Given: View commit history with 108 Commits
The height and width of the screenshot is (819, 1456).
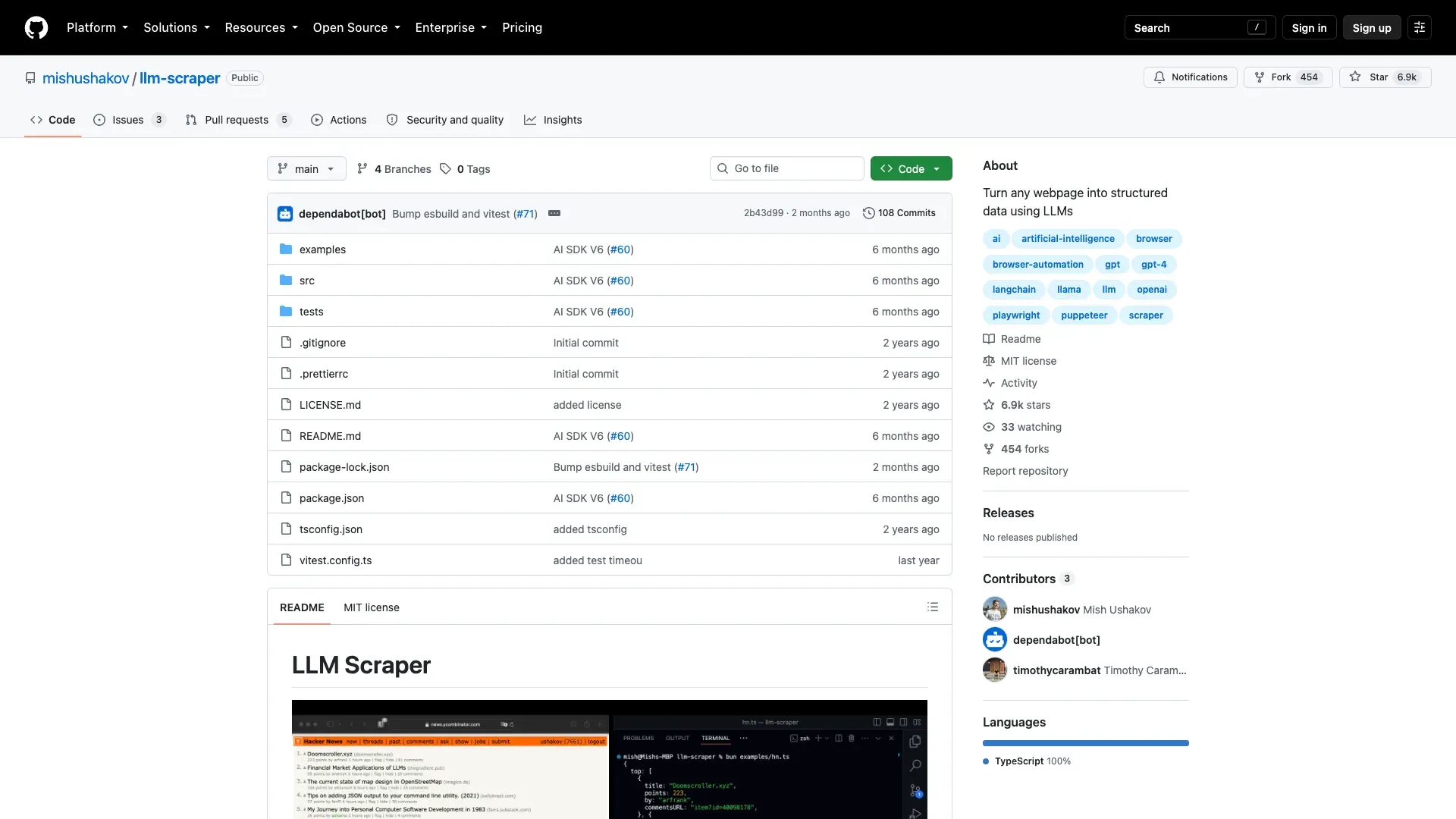Looking at the screenshot, I should (x=899, y=213).
